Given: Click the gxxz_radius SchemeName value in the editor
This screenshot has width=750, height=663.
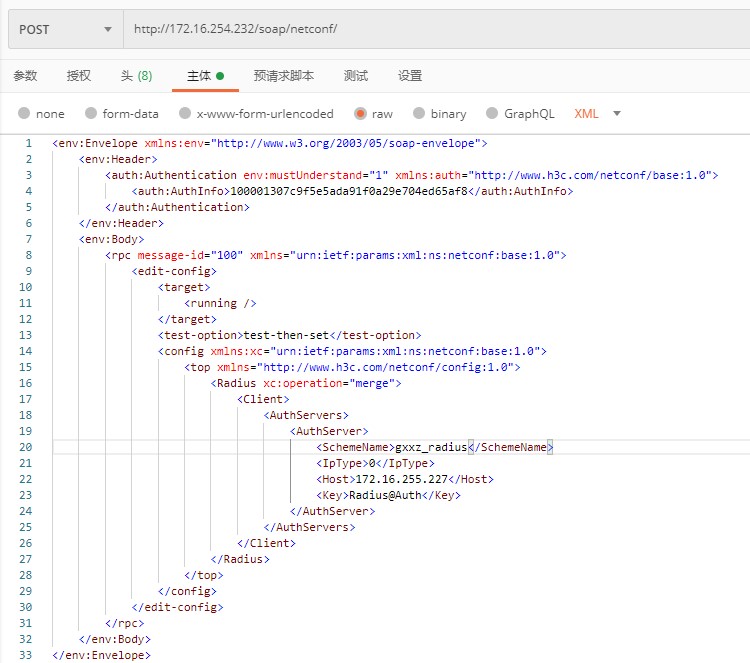Looking at the screenshot, I should click(431, 447).
